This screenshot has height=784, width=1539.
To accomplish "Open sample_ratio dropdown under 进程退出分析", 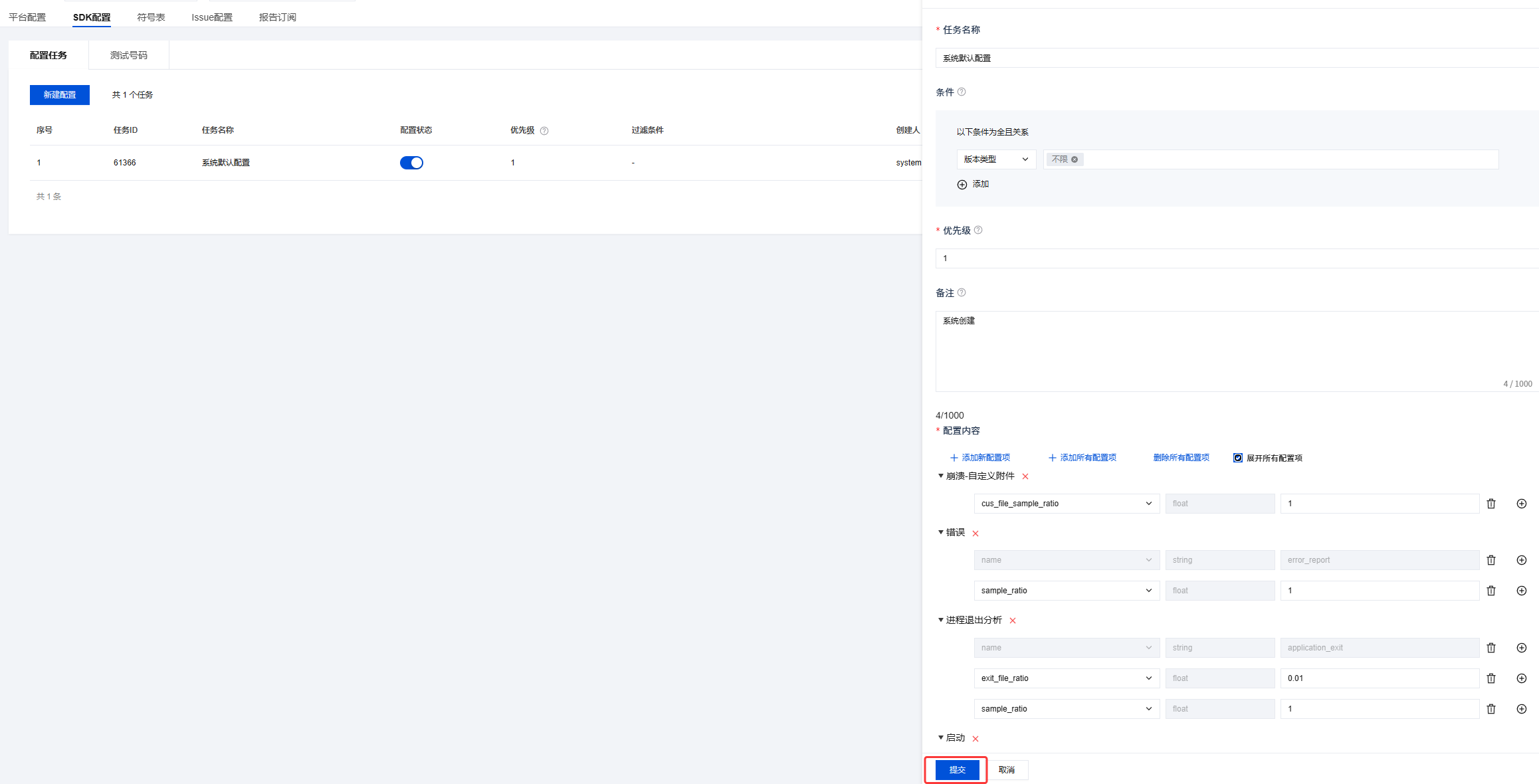I will pos(1067,709).
